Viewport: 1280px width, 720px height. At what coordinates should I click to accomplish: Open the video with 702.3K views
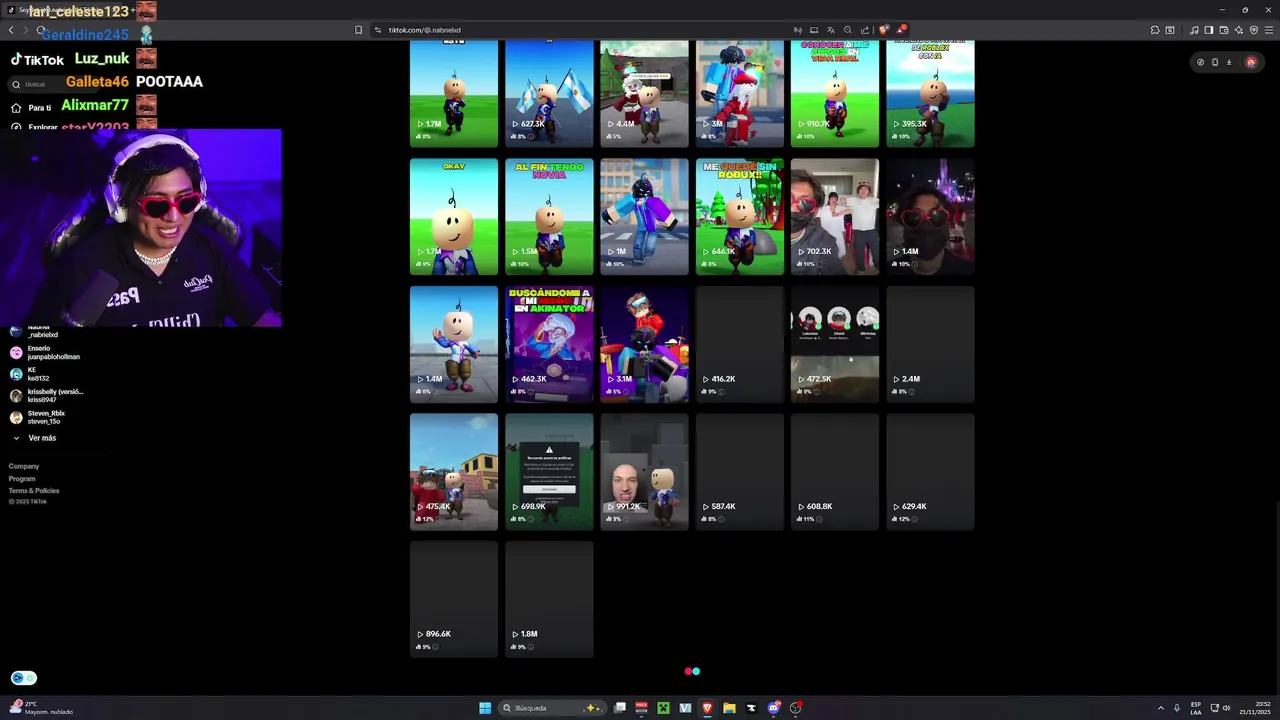[835, 216]
